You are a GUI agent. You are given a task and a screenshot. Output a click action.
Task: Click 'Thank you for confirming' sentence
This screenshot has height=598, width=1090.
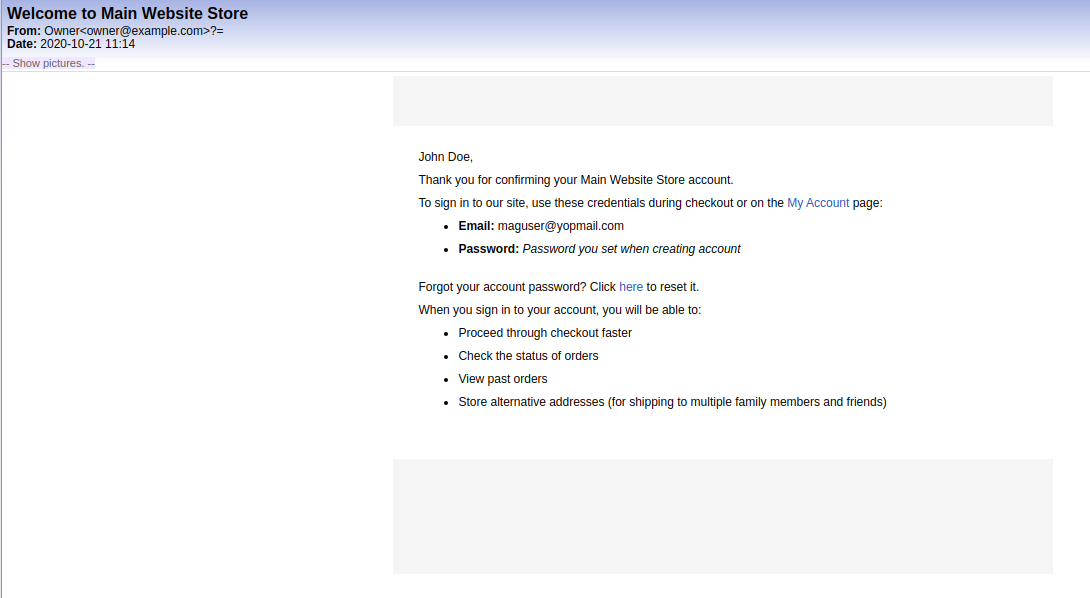pos(576,180)
